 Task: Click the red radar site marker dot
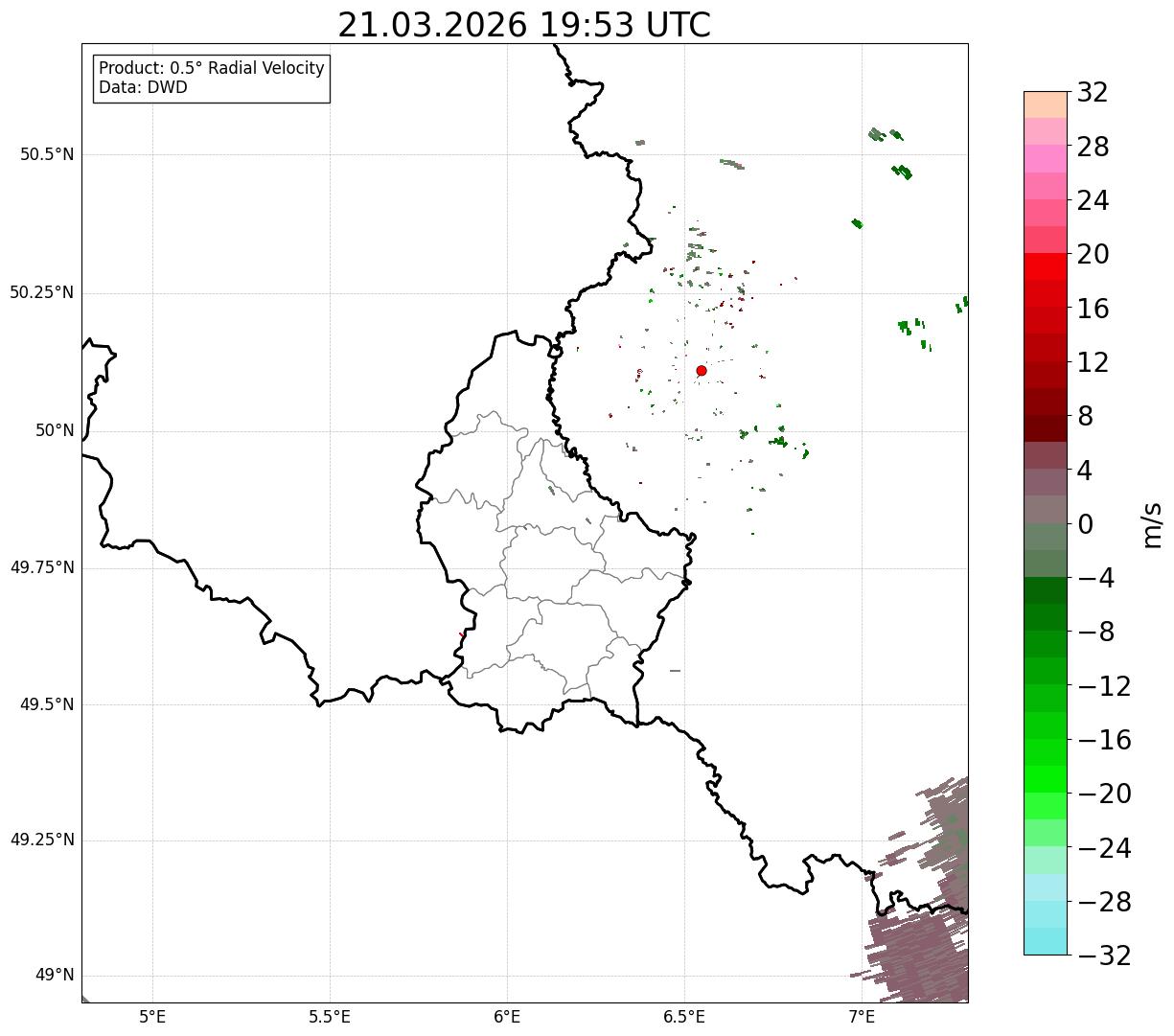point(702,371)
